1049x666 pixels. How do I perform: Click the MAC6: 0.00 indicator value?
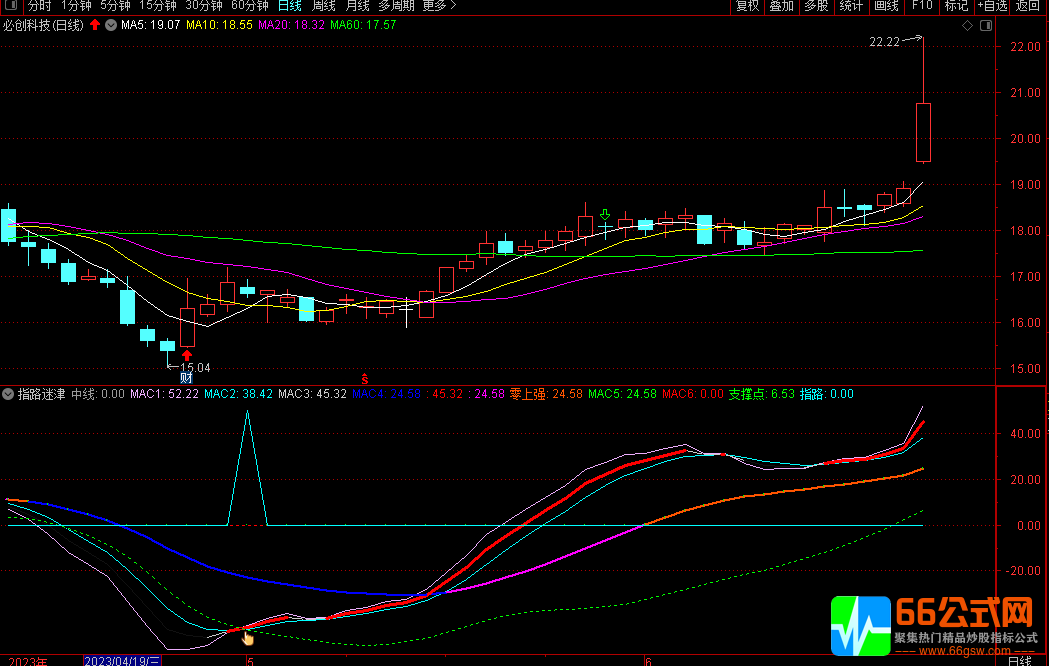[693, 394]
